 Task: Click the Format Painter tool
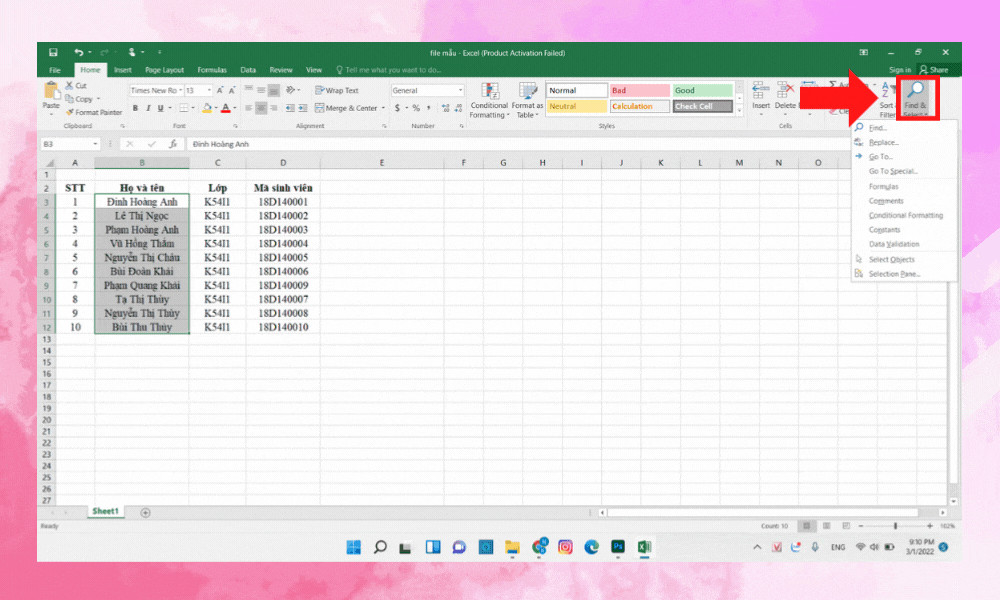coord(94,112)
